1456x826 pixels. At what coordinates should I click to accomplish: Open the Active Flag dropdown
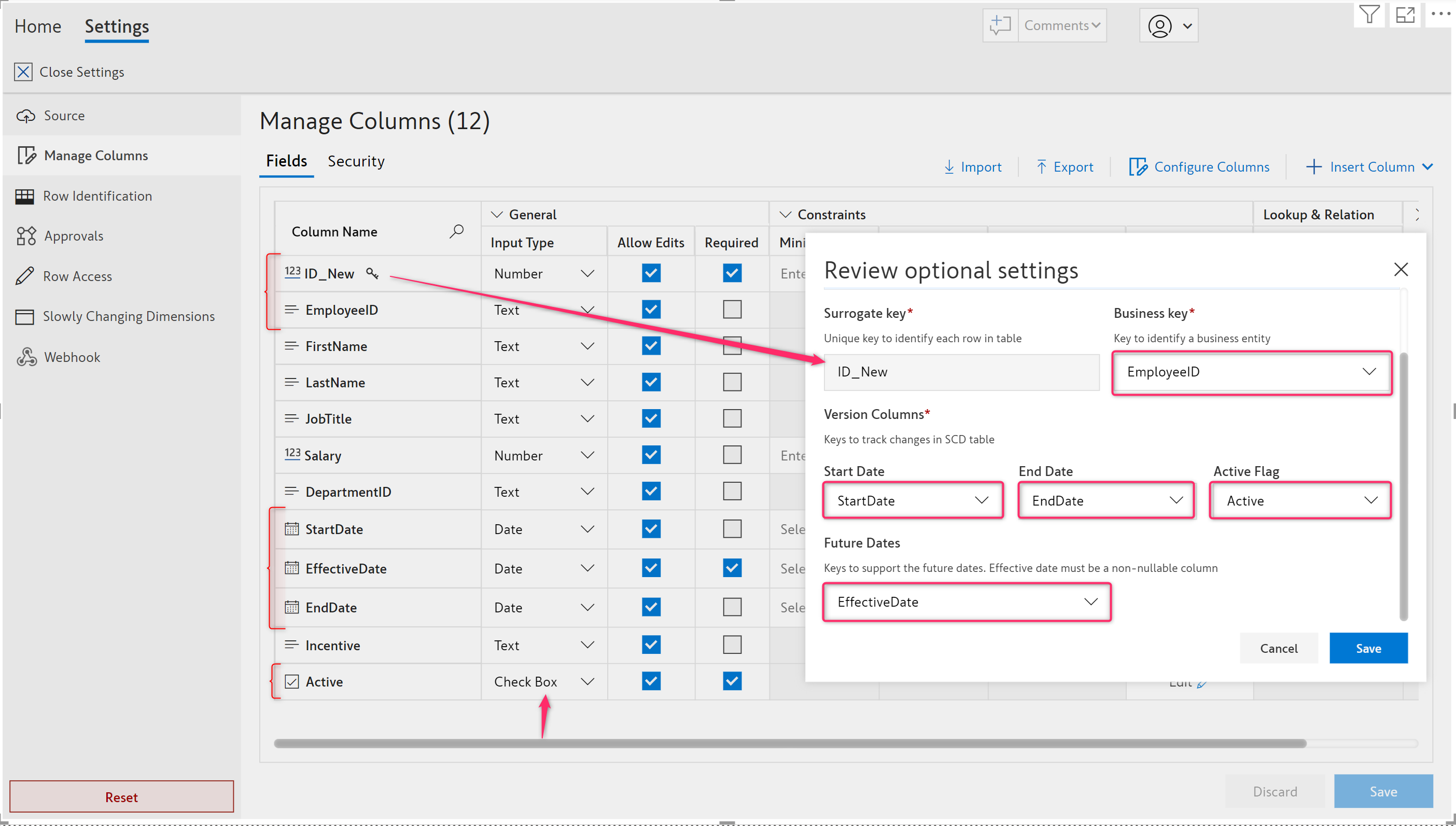point(1299,500)
